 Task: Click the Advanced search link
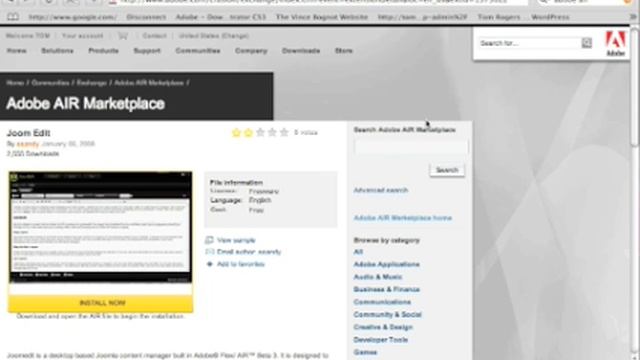pyautogui.click(x=381, y=190)
